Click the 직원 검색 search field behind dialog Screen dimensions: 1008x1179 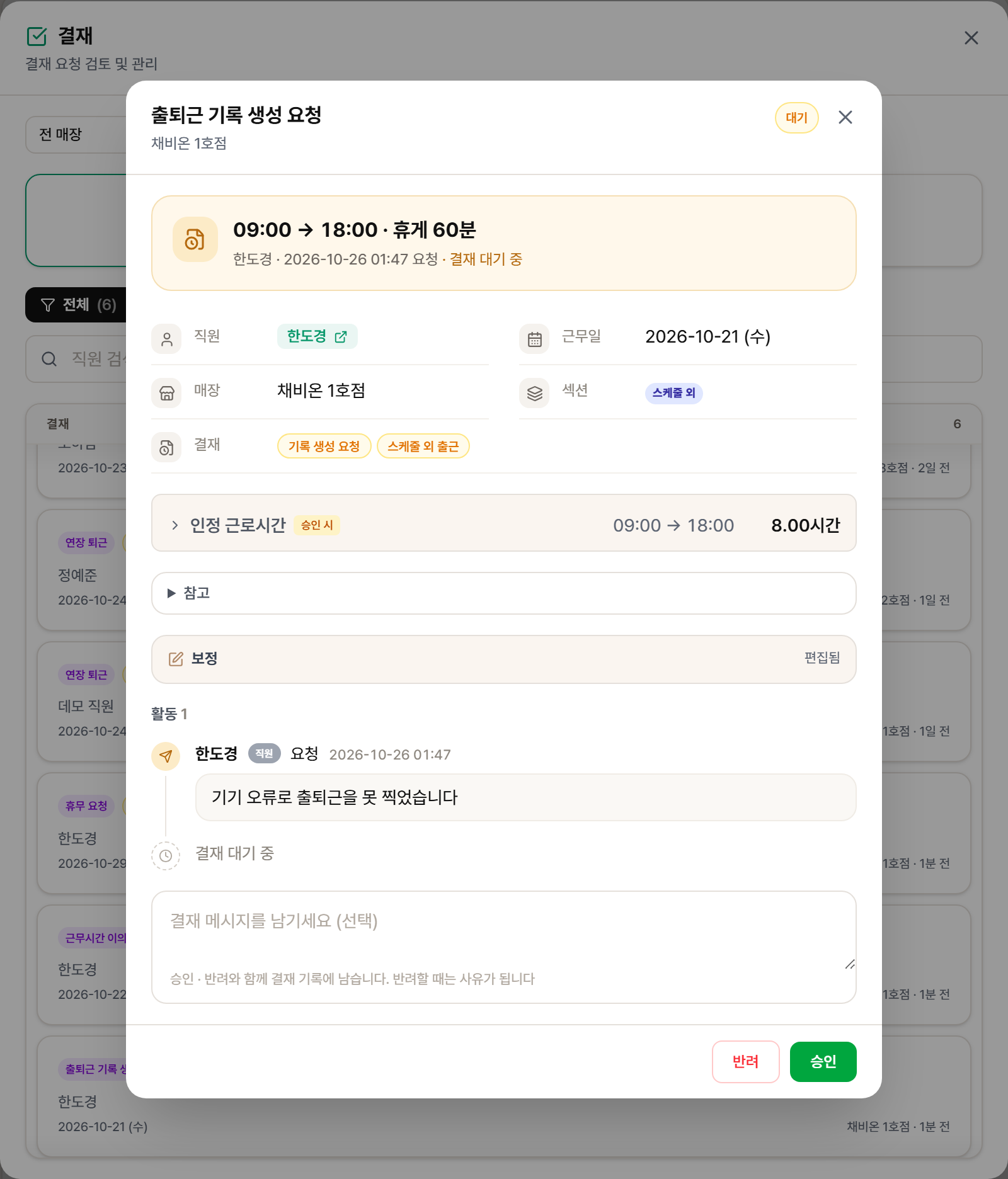76,359
